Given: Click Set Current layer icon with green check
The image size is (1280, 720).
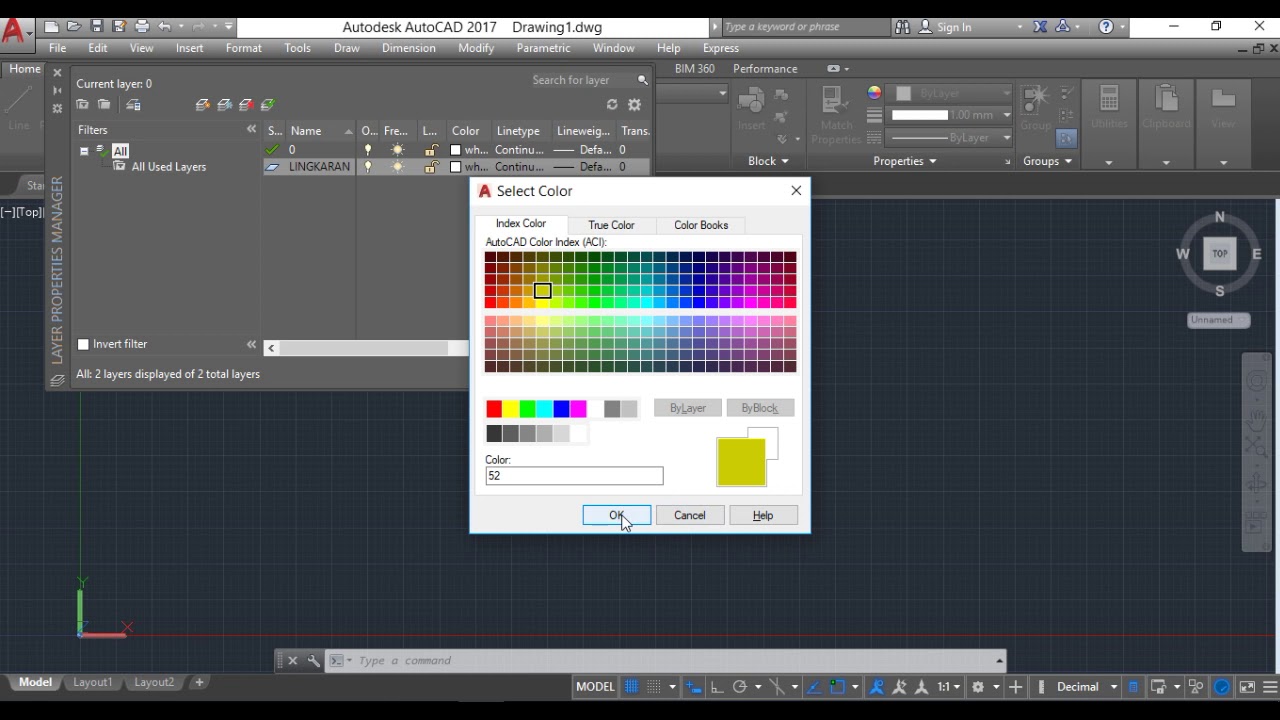Looking at the screenshot, I should pyautogui.click(x=268, y=105).
